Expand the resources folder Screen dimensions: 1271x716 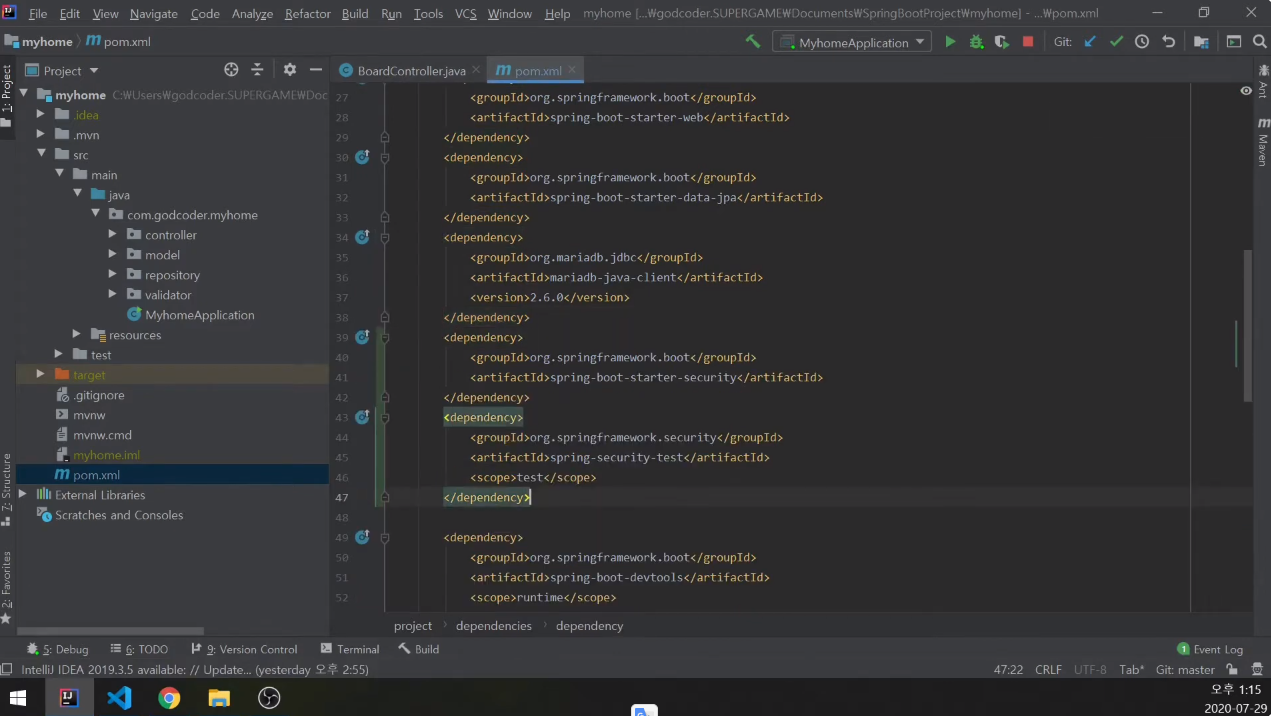pyautogui.click(x=77, y=335)
